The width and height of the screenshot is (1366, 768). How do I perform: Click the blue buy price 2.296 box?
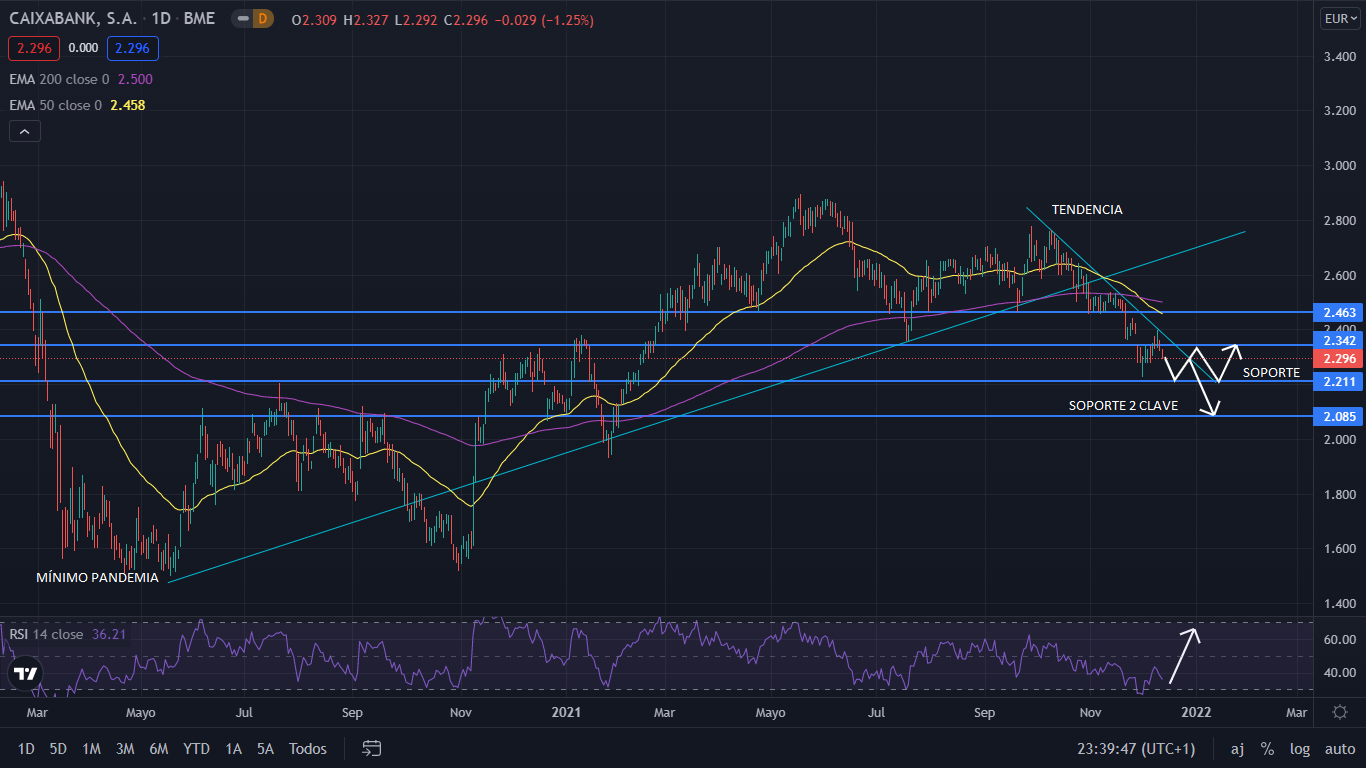click(x=134, y=48)
